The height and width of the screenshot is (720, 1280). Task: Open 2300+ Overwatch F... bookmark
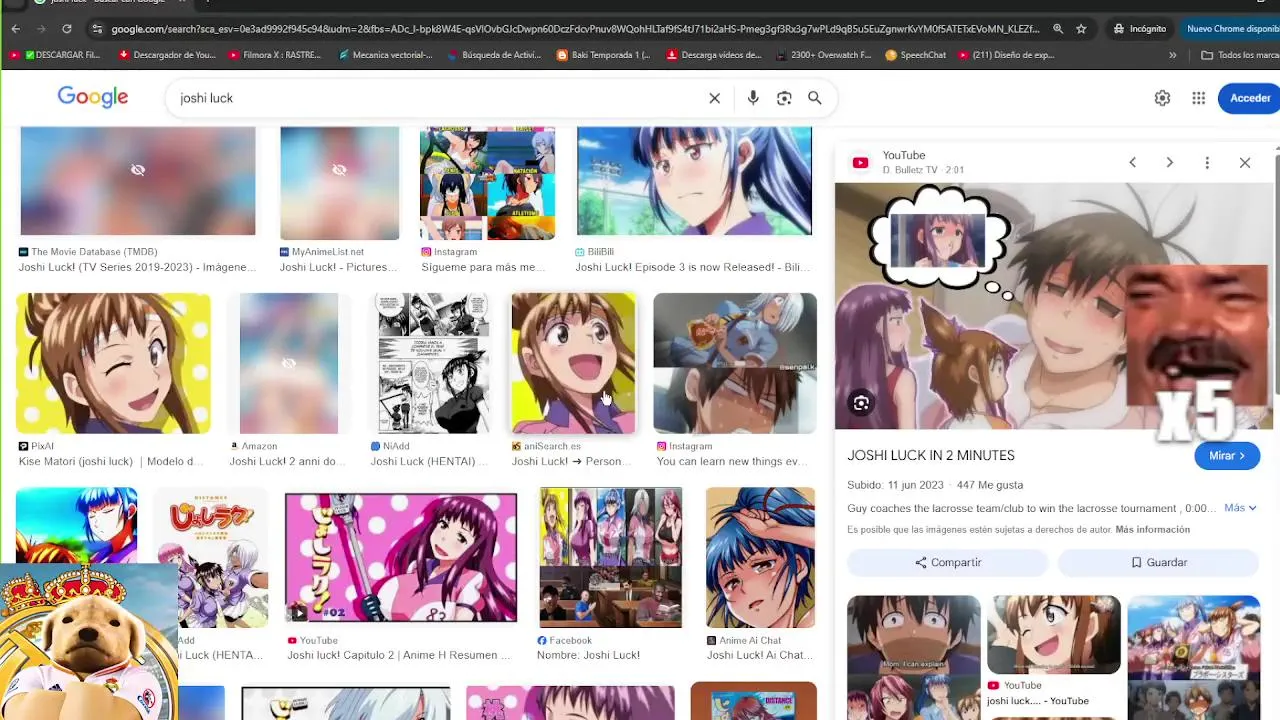(x=823, y=55)
